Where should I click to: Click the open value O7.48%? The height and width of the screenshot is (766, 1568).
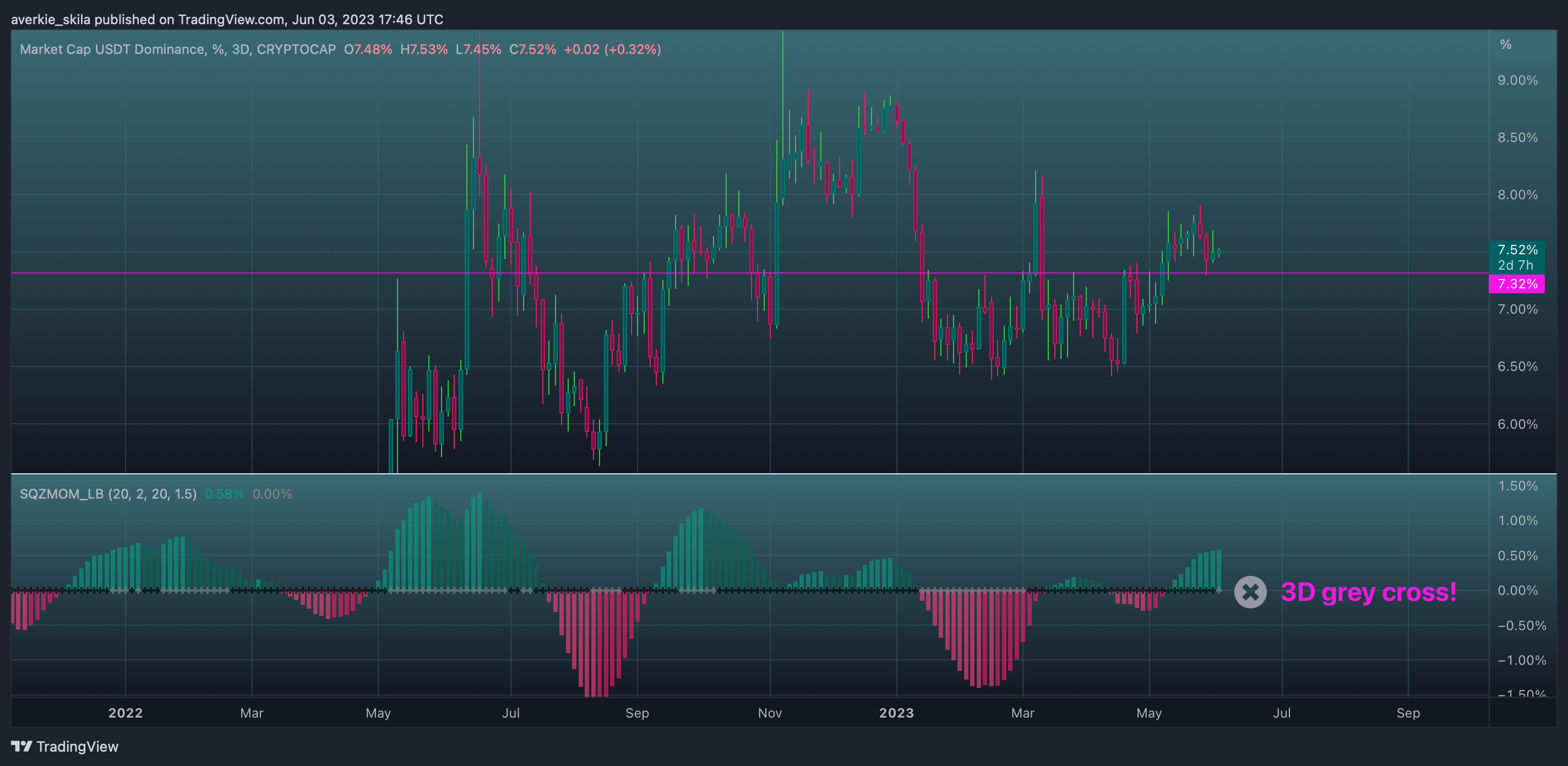click(368, 50)
